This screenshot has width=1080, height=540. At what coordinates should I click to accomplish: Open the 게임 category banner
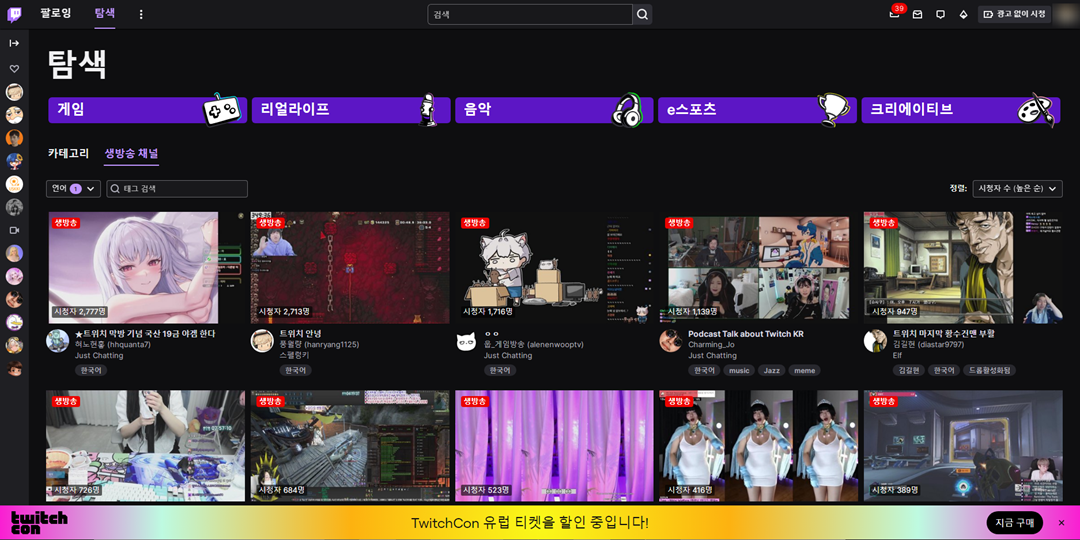coord(147,110)
